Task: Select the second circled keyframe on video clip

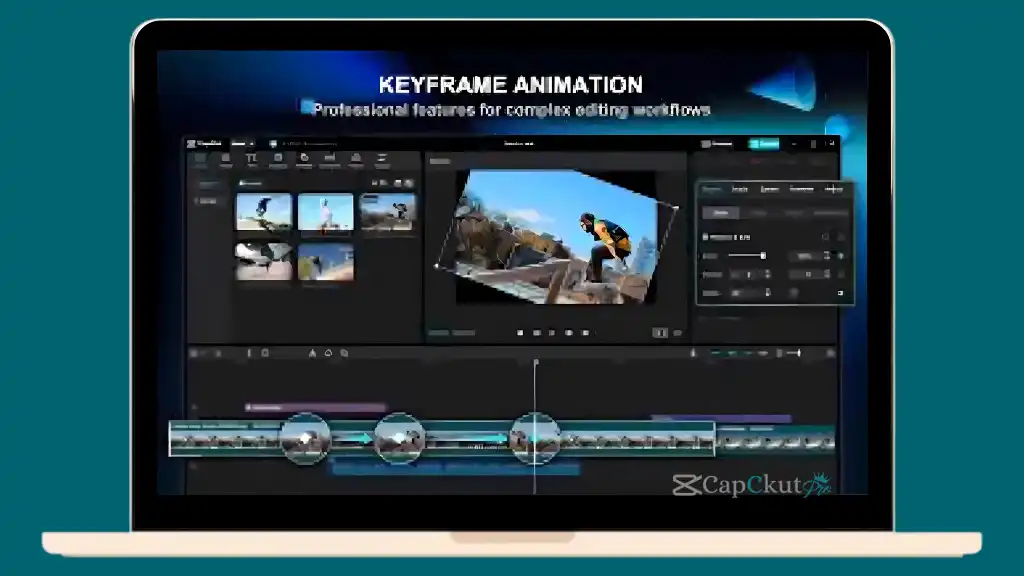Action: [399, 439]
